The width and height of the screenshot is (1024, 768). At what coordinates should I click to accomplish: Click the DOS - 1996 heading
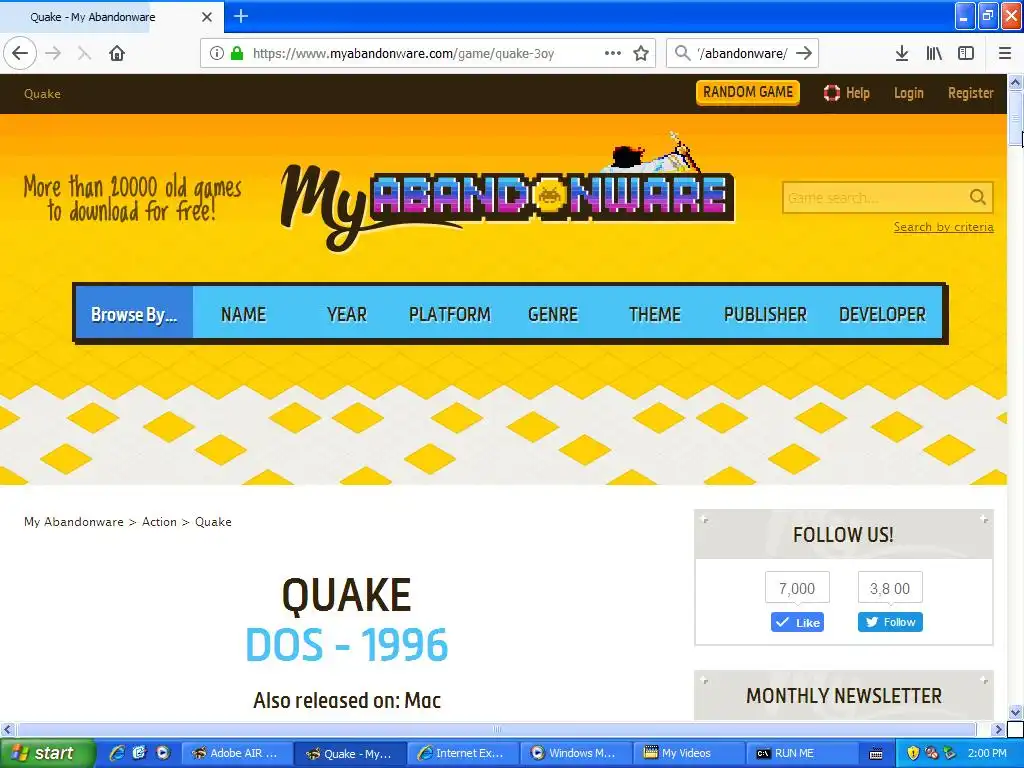[347, 645]
